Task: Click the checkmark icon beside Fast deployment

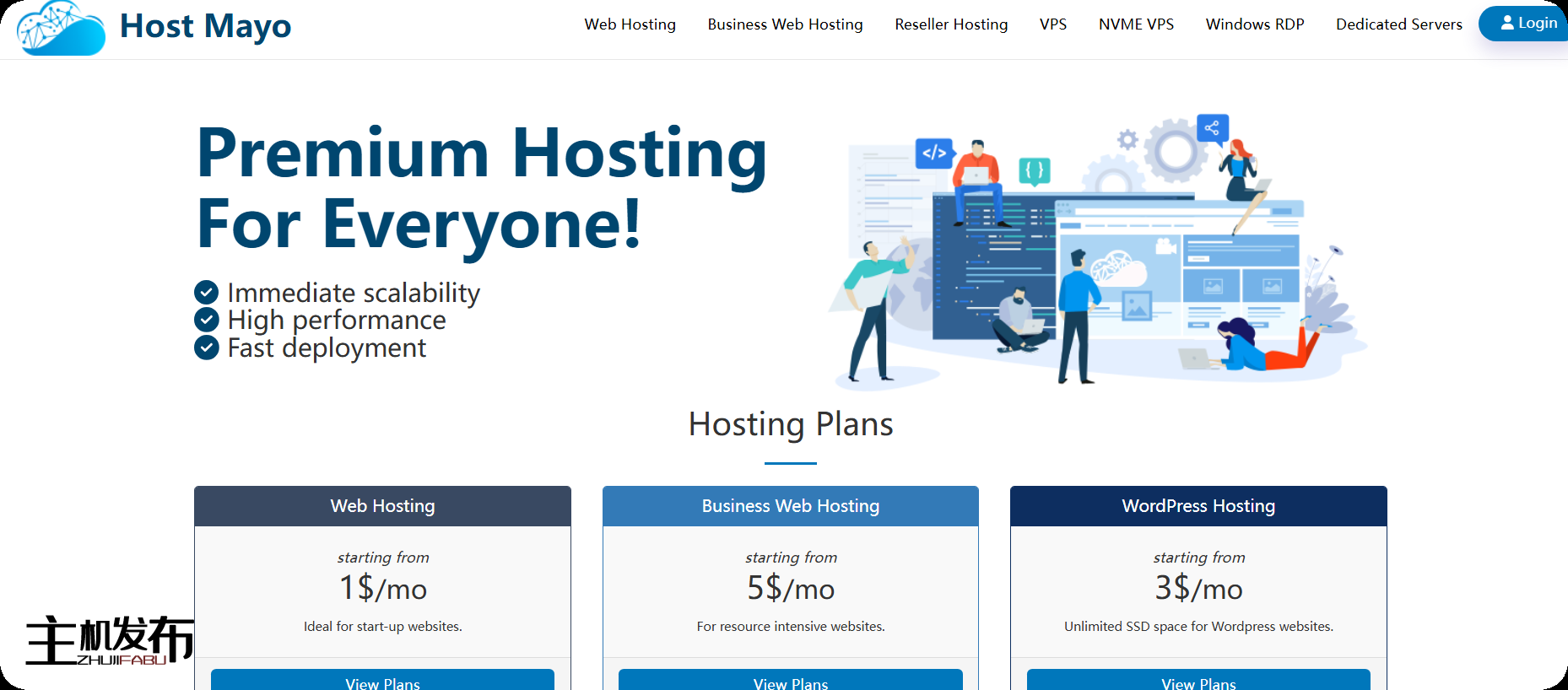Action: (x=207, y=348)
